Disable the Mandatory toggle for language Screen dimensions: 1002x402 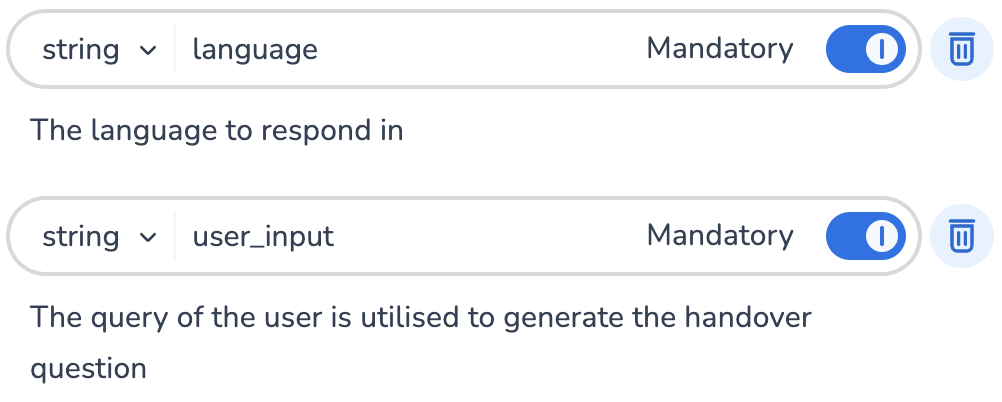pyautogui.click(x=865, y=49)
